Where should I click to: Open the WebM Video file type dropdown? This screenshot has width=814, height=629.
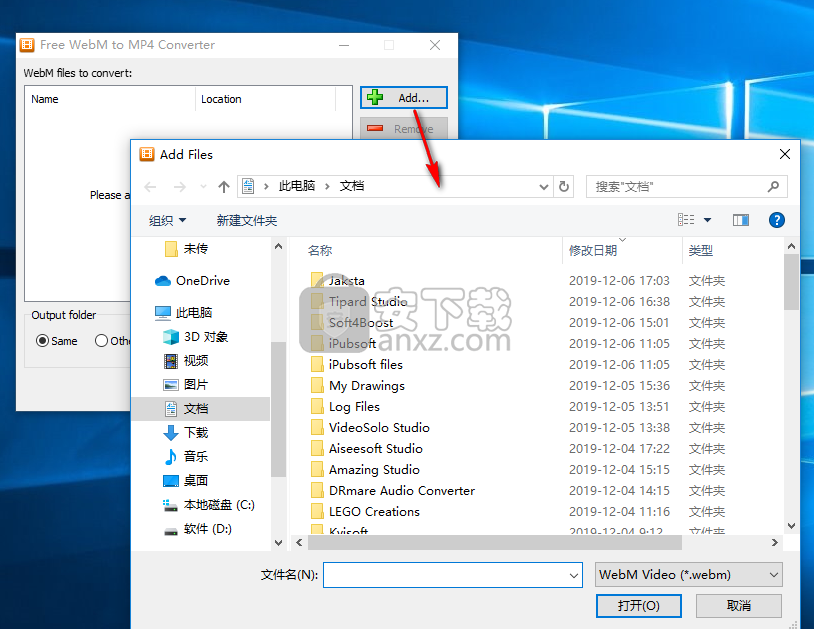click(x=688, y=575)
